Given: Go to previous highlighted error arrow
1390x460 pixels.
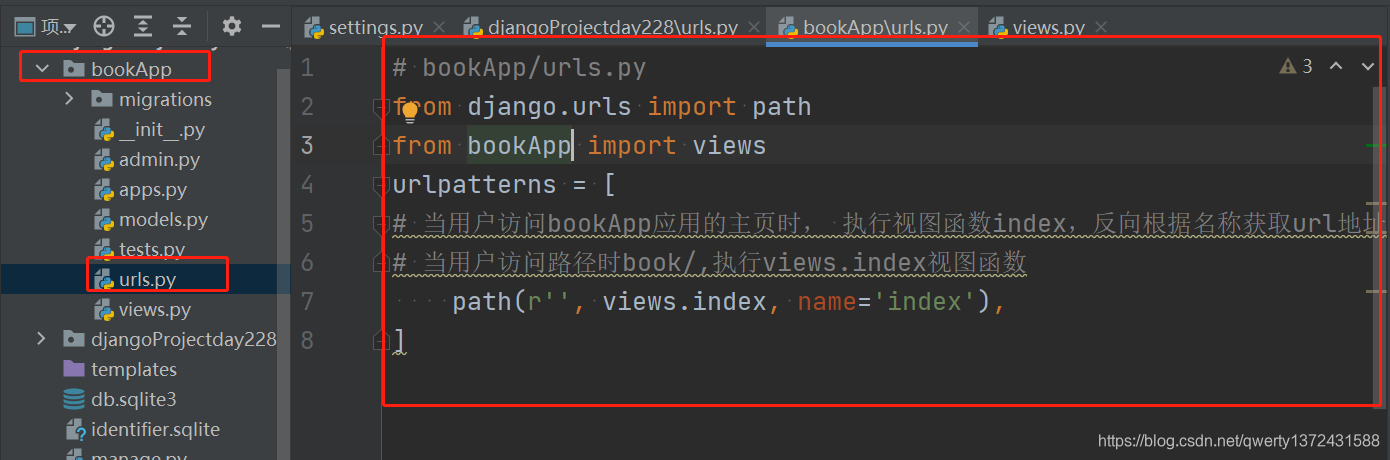Looking at the screenshot, I should [x=1336, y=67].
